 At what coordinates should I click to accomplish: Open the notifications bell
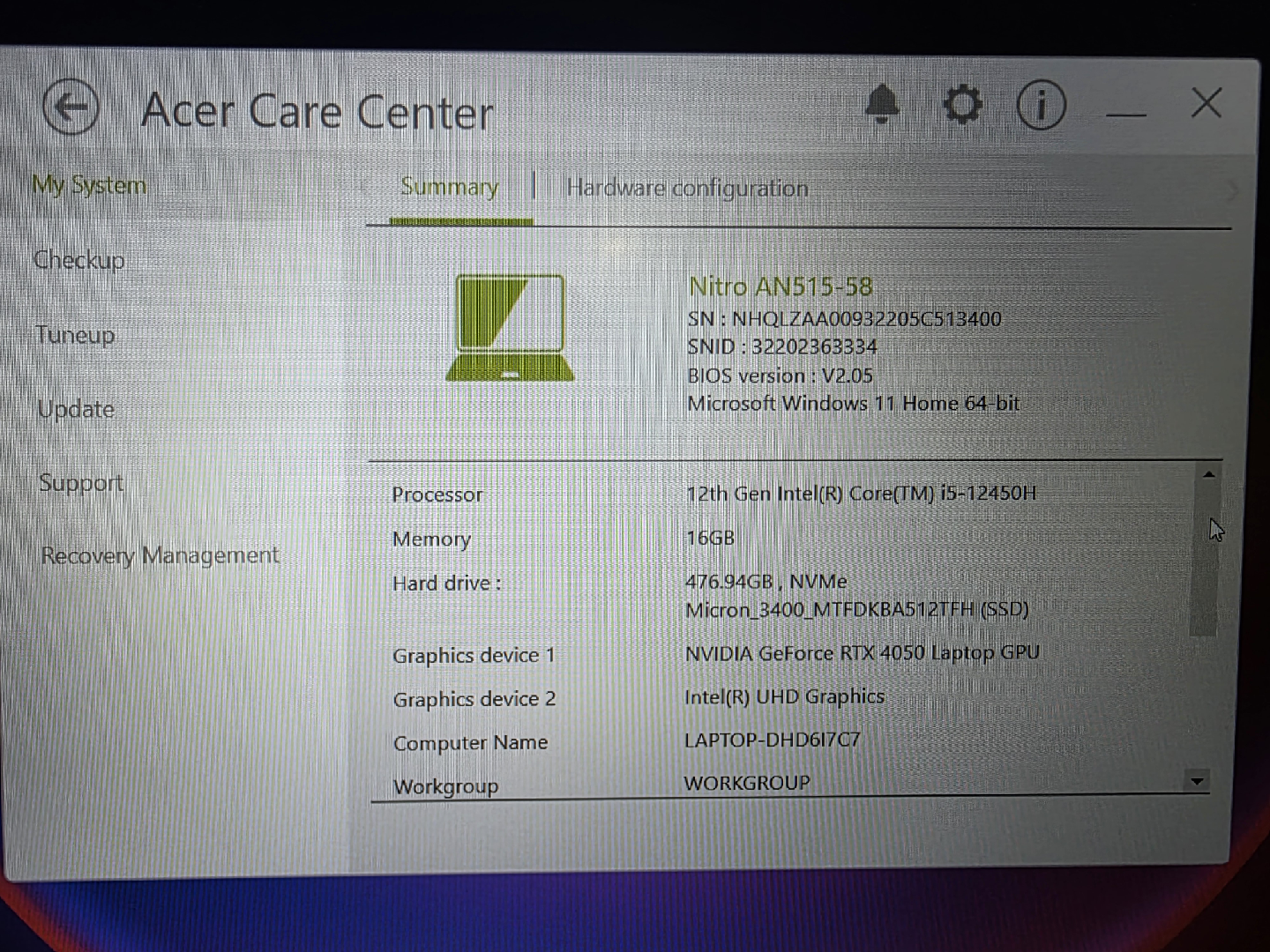[x=881, y=105]
